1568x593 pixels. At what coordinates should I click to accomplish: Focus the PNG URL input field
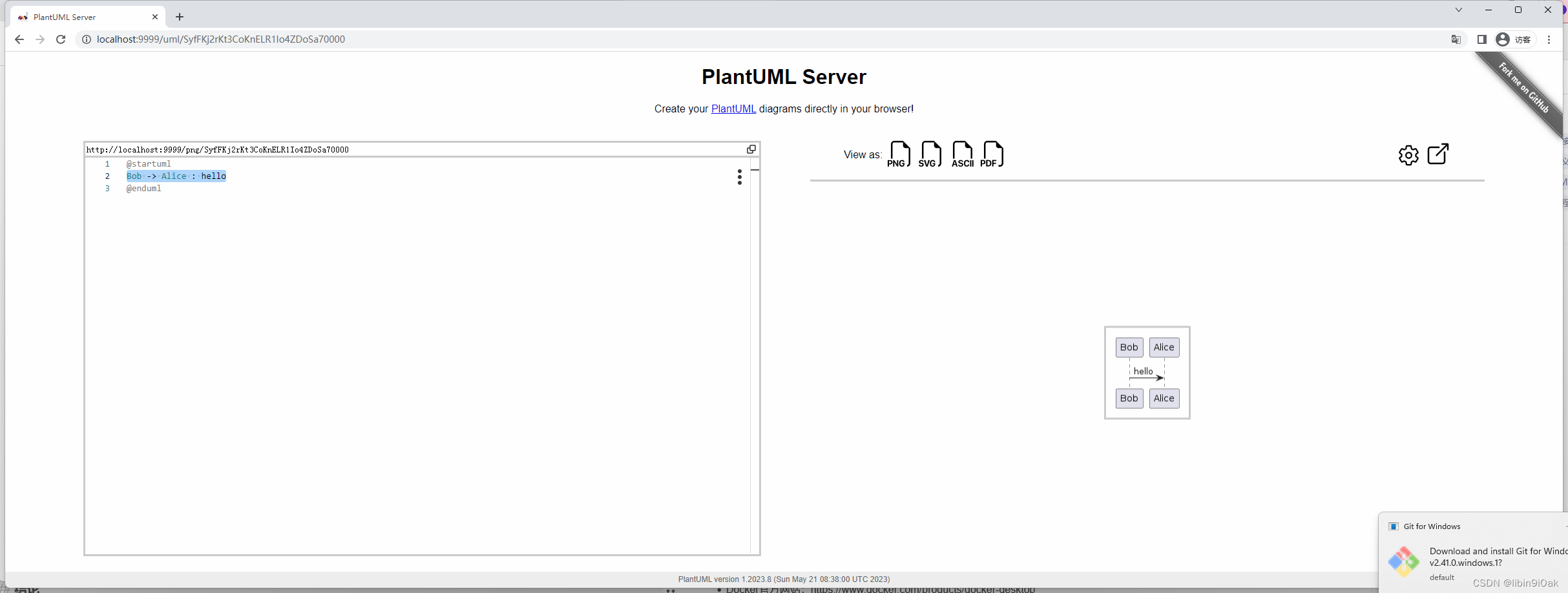coord(415,149)
